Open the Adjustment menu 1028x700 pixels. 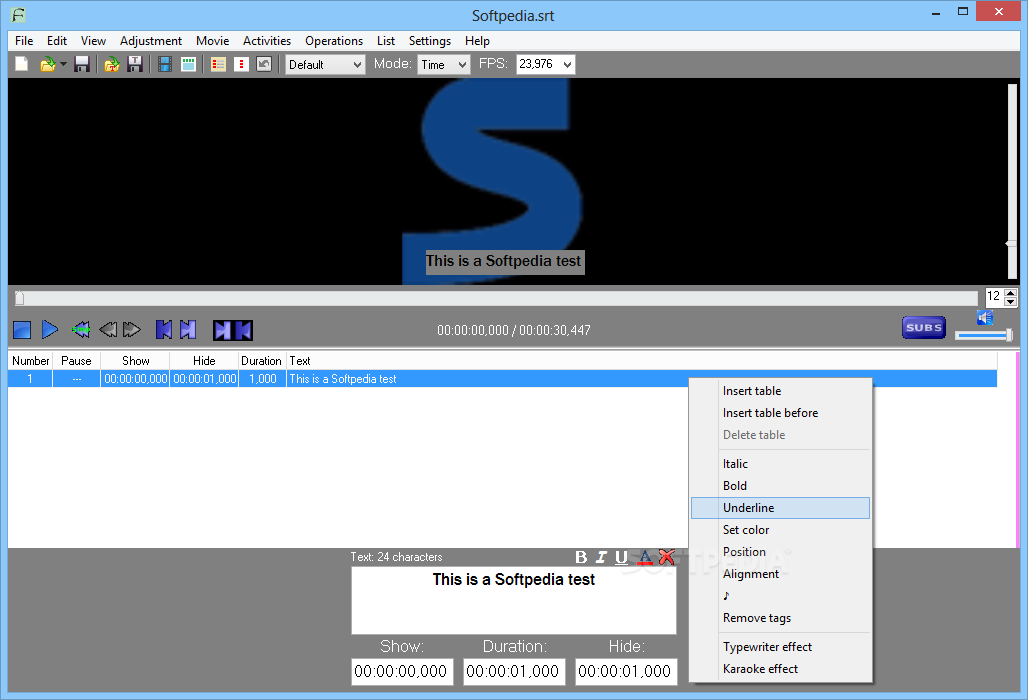click(x=151, y=41)
